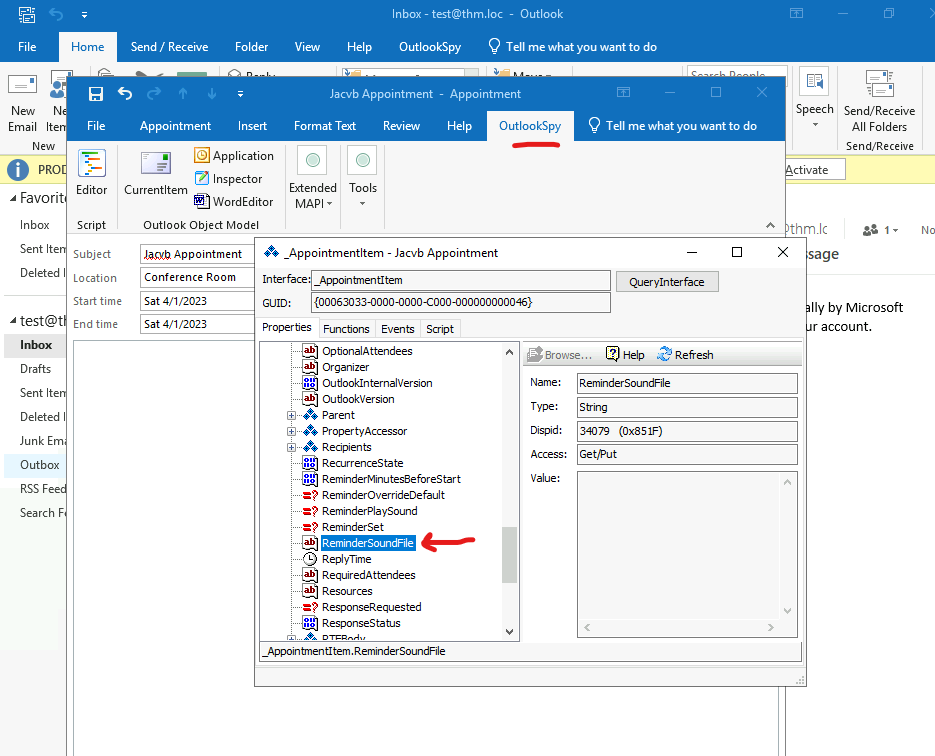935x756 pixels.
Task: Switch to the Functions tab
Action: 346,329
